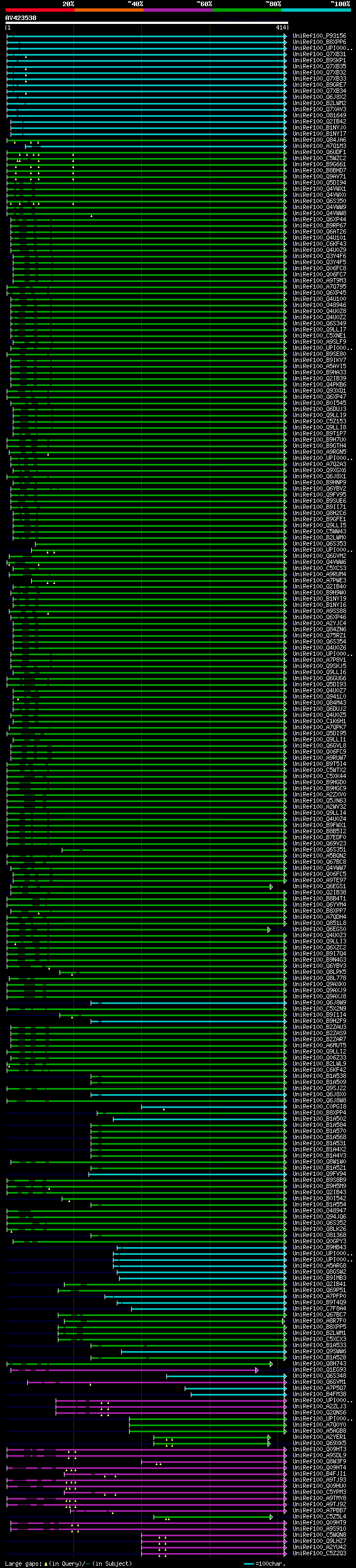356x1568 pixels.
Task: Click the white query sequence bar under AV423538
Action: point(147,23)
